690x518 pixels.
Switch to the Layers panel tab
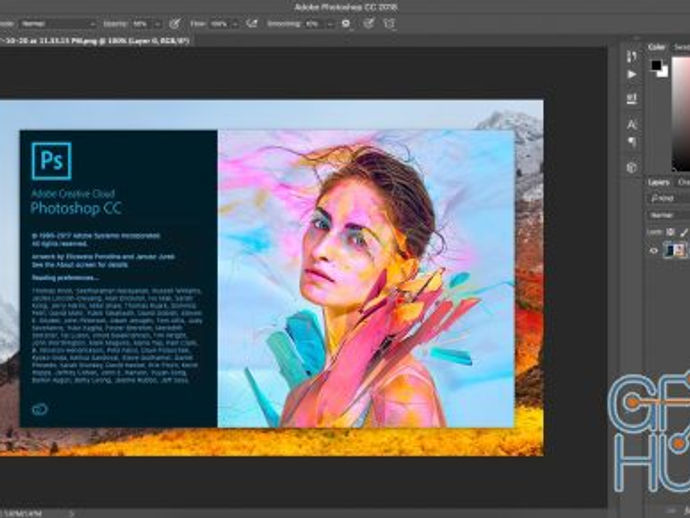(x=659, y=182)
